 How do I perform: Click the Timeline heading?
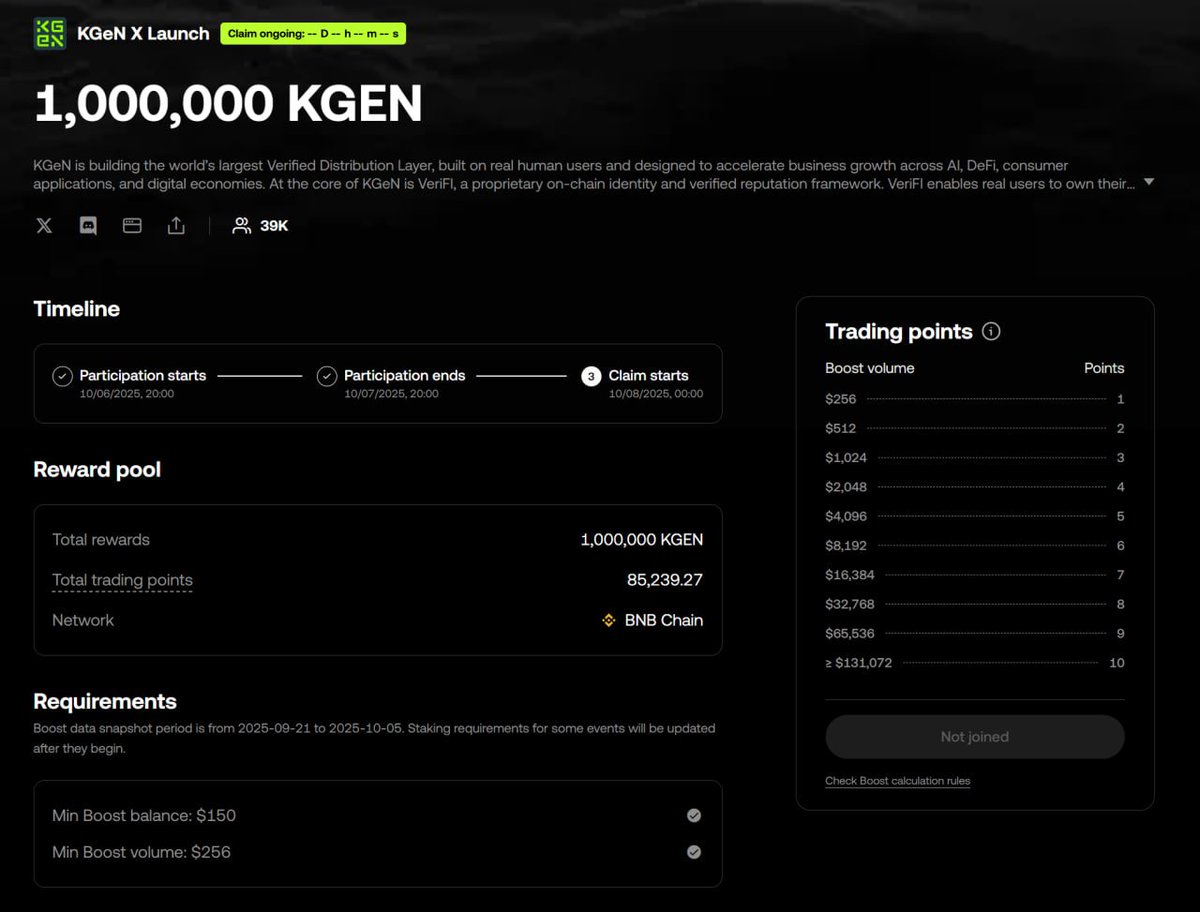click(x=76, y=309)
